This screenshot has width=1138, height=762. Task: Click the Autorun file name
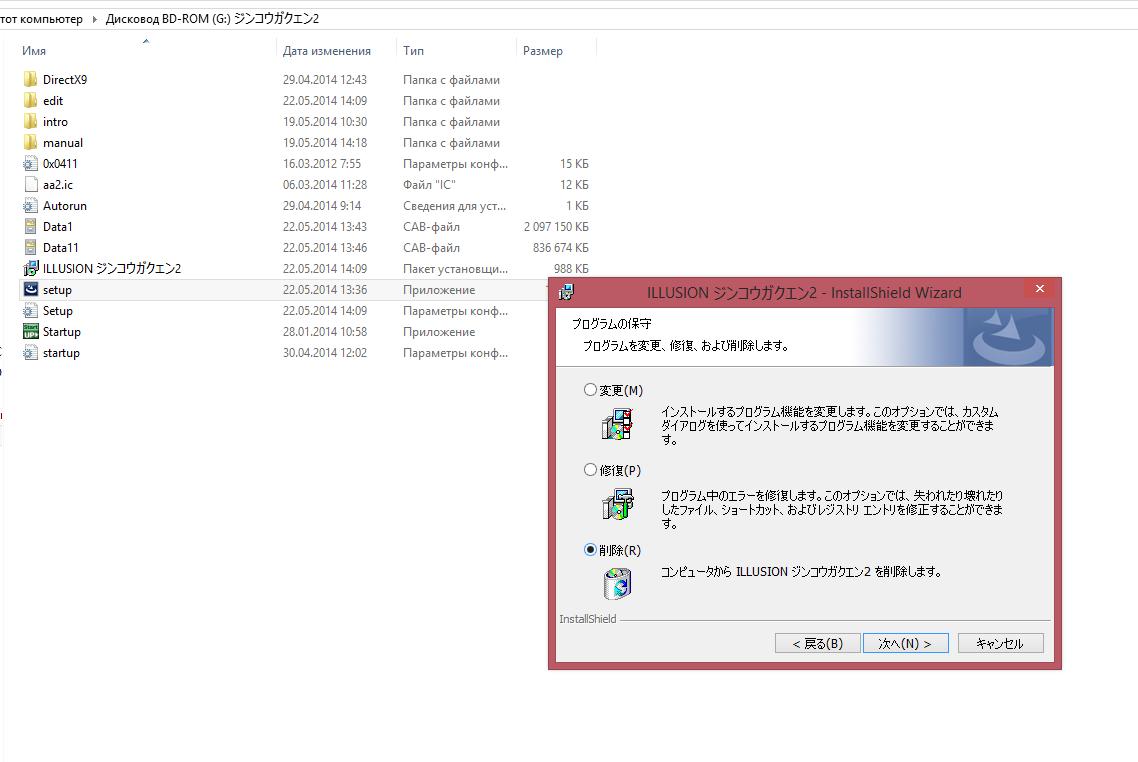pyautogui.click(x=65, y=205)
